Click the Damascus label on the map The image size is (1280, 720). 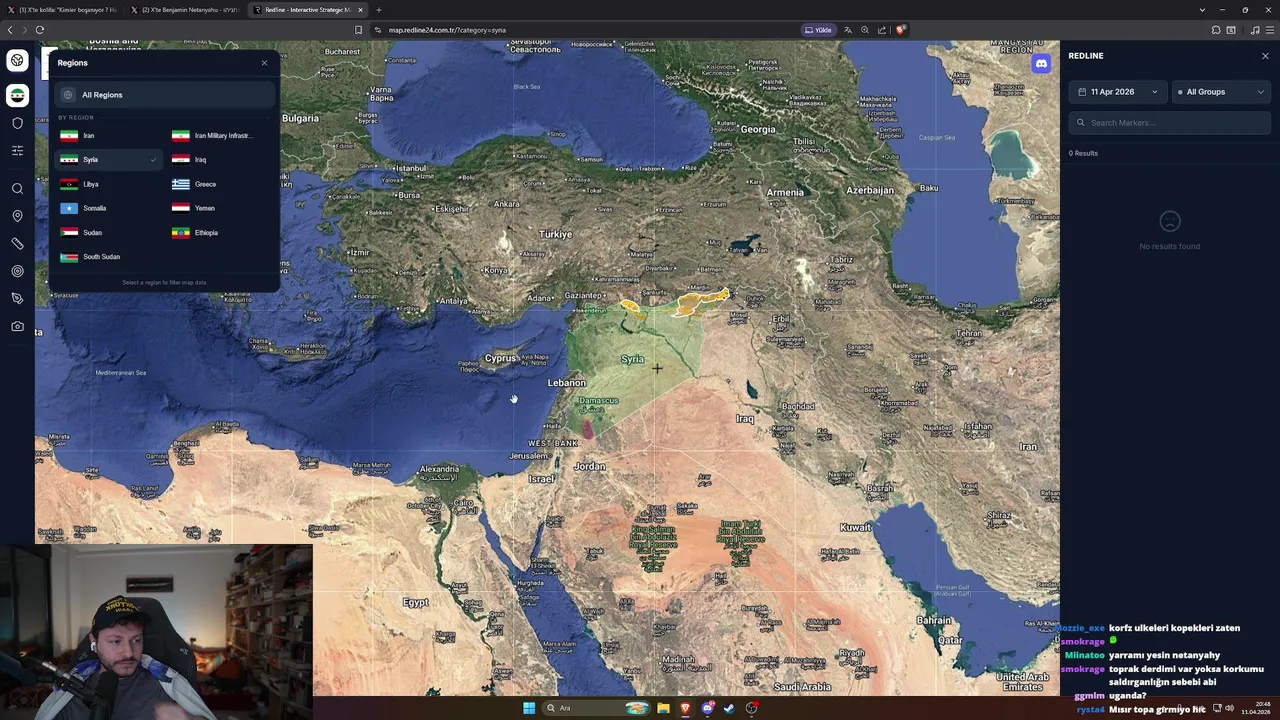[599, 400]
